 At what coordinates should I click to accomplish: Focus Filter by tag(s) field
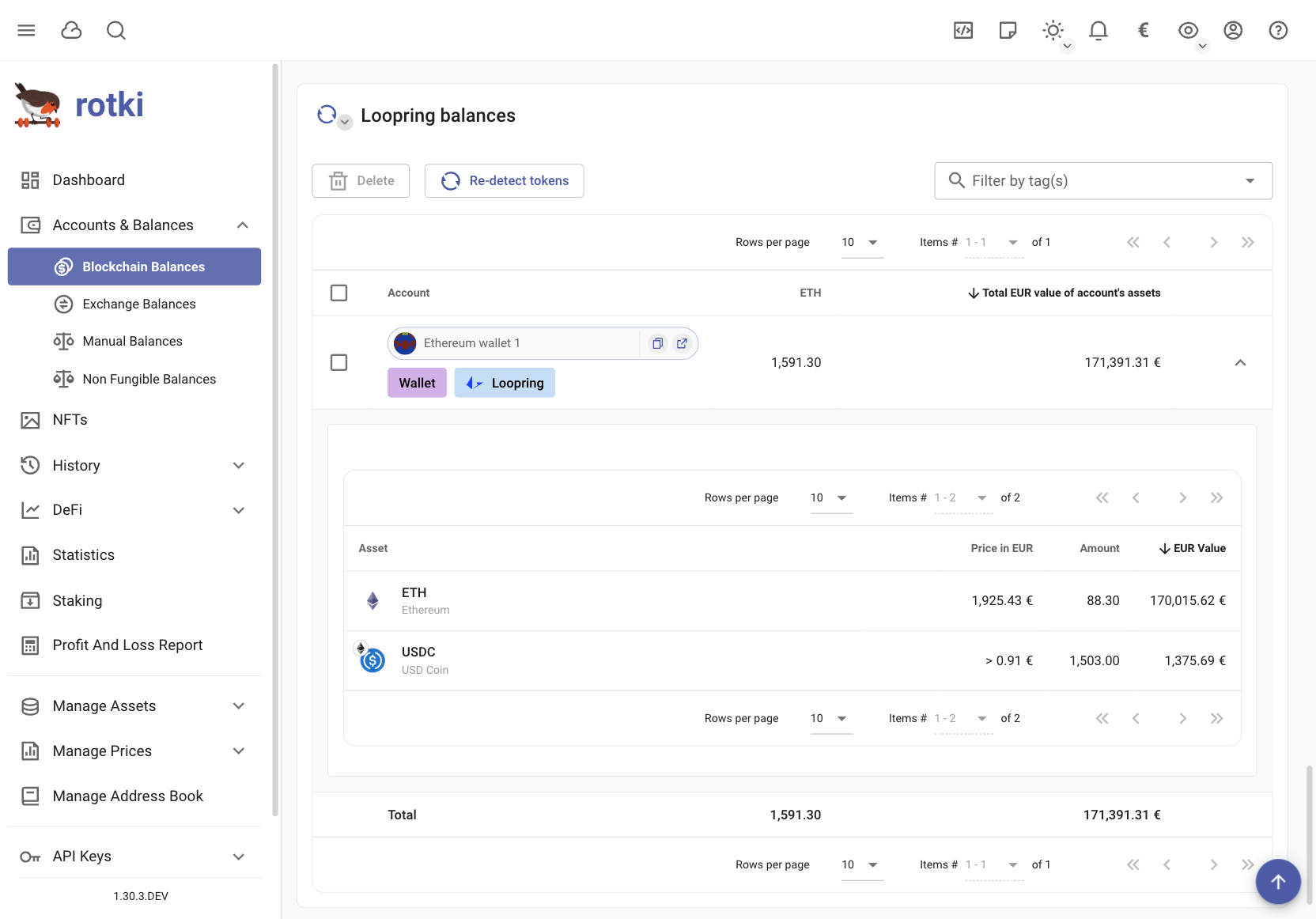coord(1103,181)
